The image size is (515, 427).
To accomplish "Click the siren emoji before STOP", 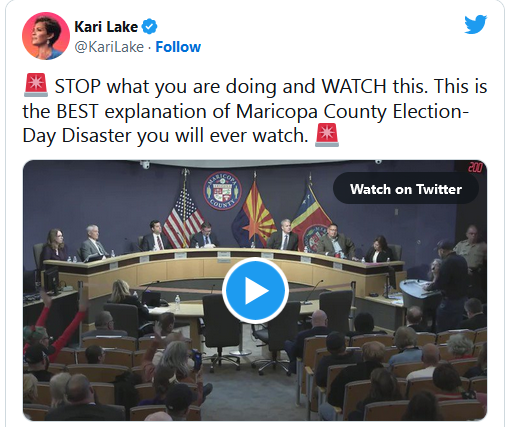I will (x=36, y=85).
